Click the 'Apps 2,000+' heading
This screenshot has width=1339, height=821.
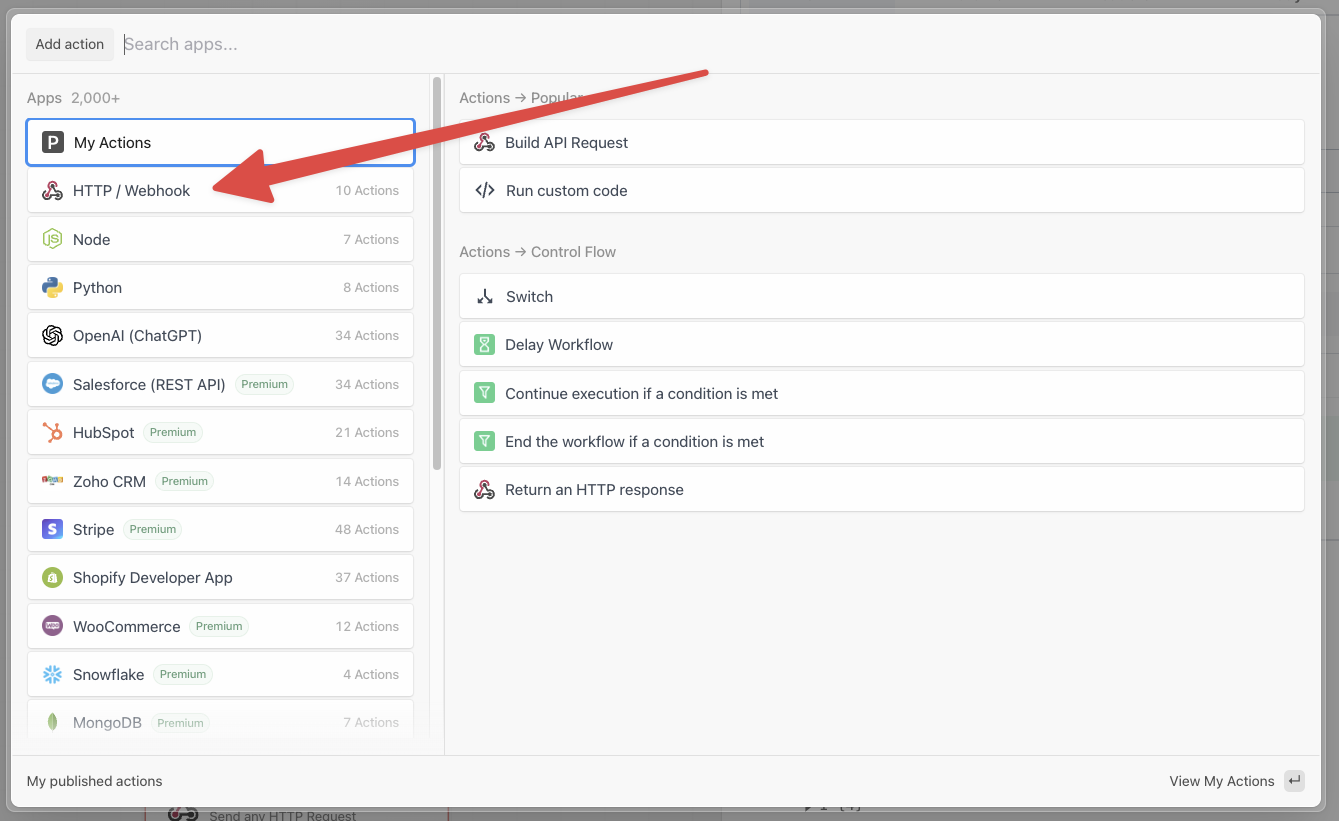[x=74, y=98]
